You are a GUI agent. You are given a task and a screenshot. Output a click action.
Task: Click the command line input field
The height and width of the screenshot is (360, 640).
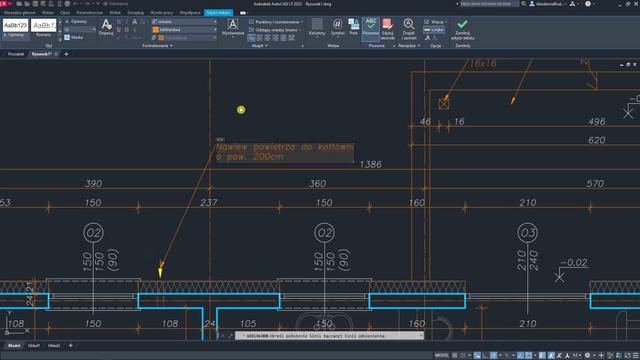point(329,336)
